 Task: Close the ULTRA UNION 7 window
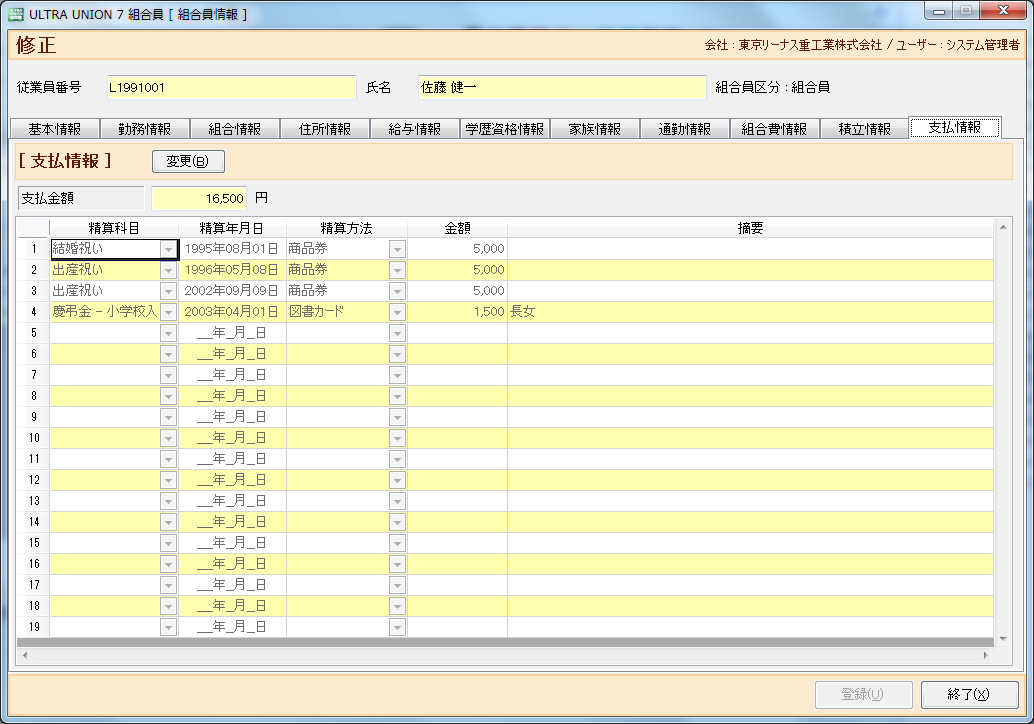(1003, 11)
